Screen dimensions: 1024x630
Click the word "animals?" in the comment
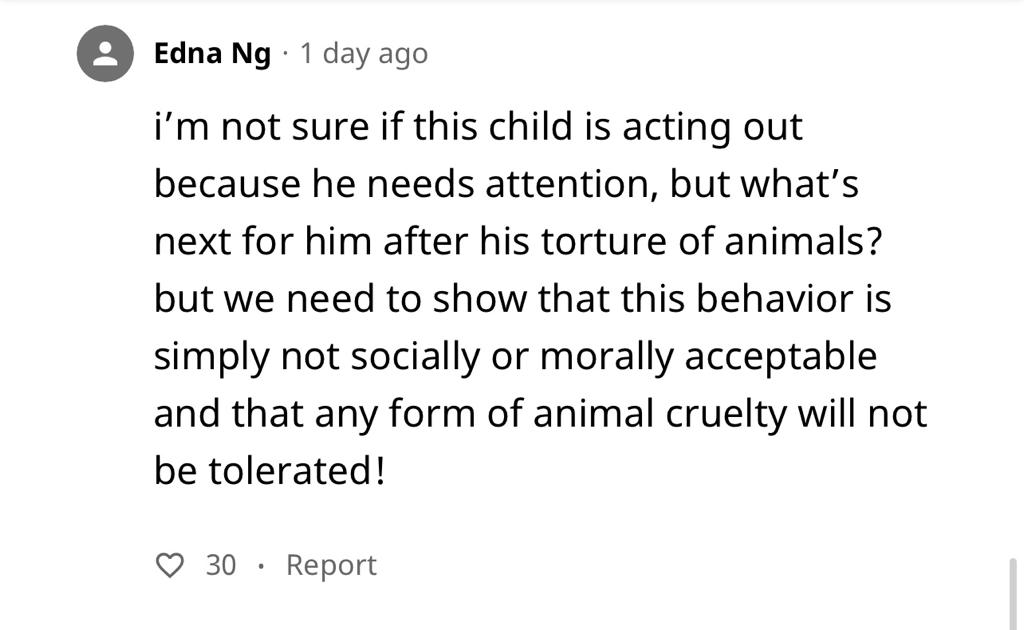tap(803, 241)
